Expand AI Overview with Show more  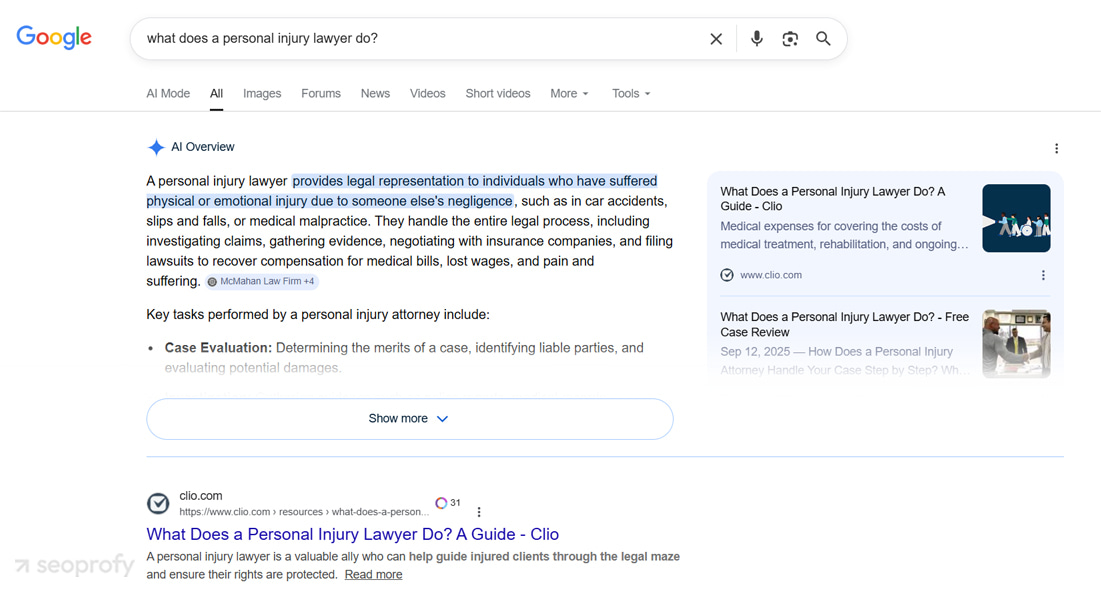pos(409,419)
